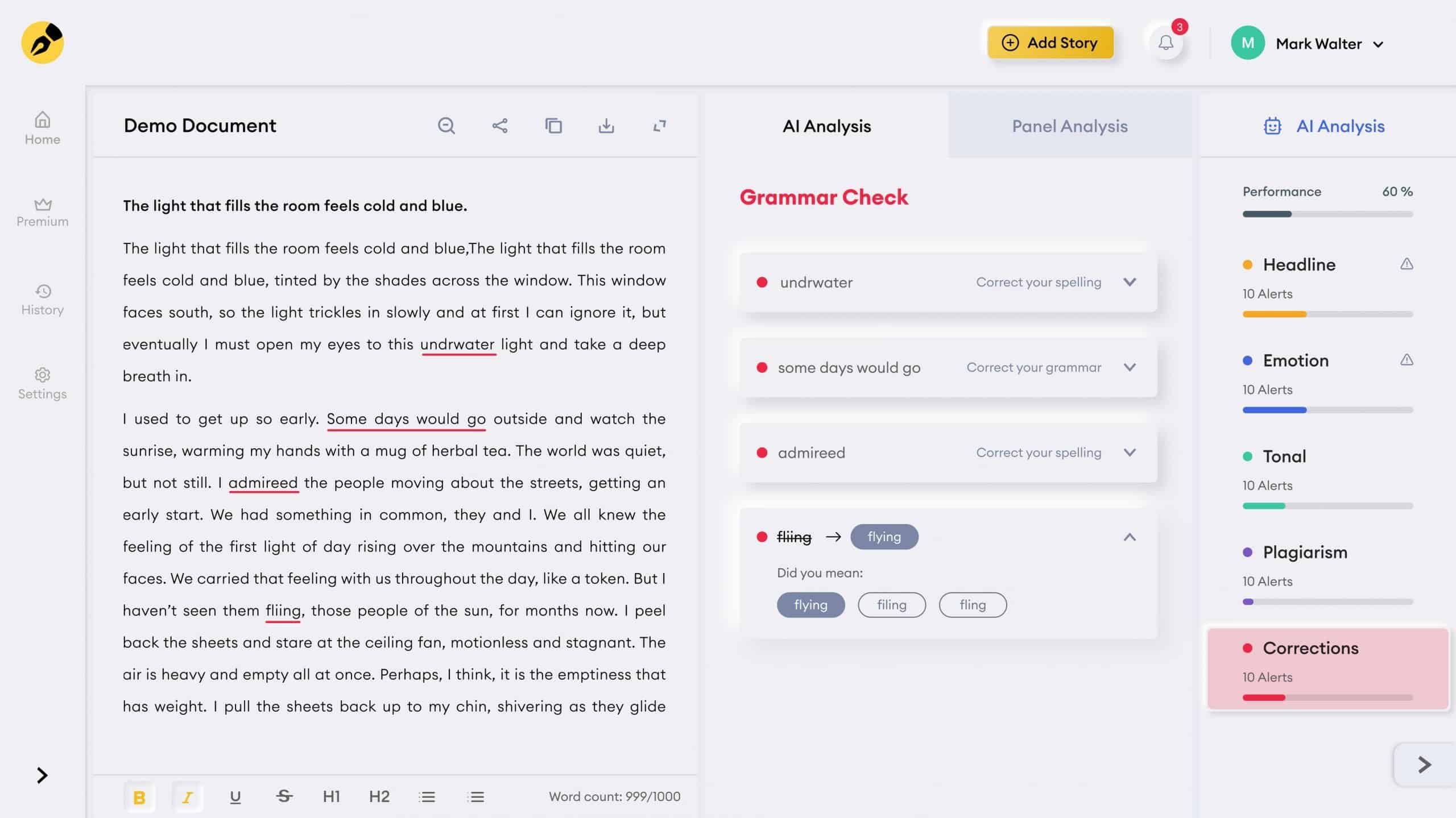Click the Add Story button

pyautogui.click(x=1050, y=43)
